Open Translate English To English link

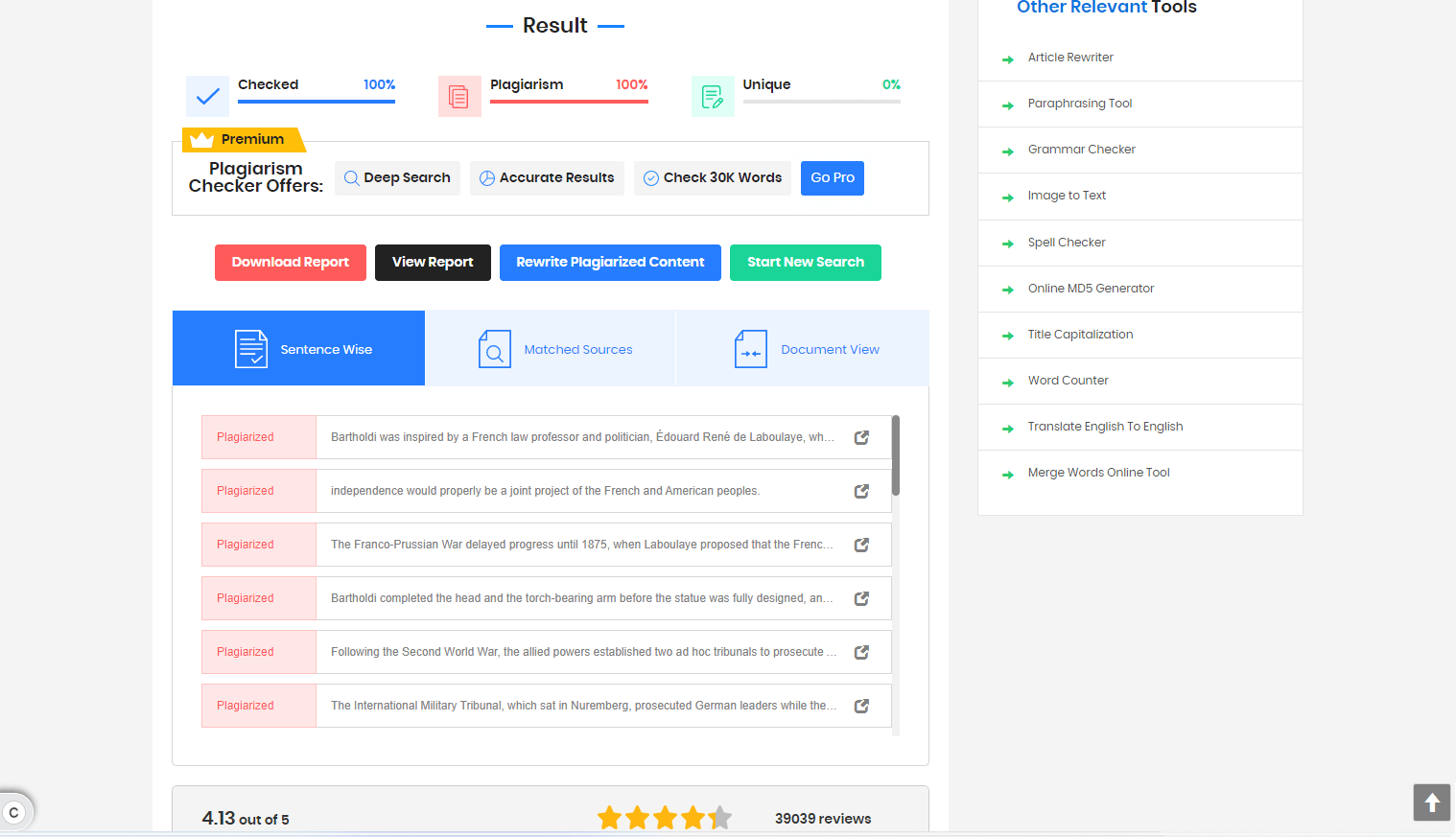pyautogui.click(x=1105, y=427)
